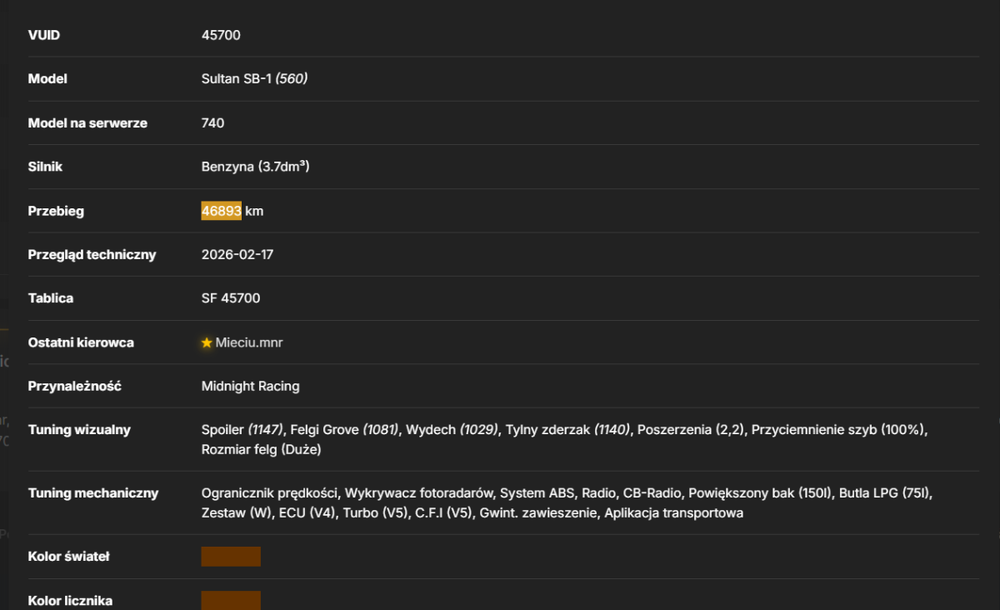The image size is (1000, 610).
Task: Click the Tuning wizualny label
Action: click(79, 429)
